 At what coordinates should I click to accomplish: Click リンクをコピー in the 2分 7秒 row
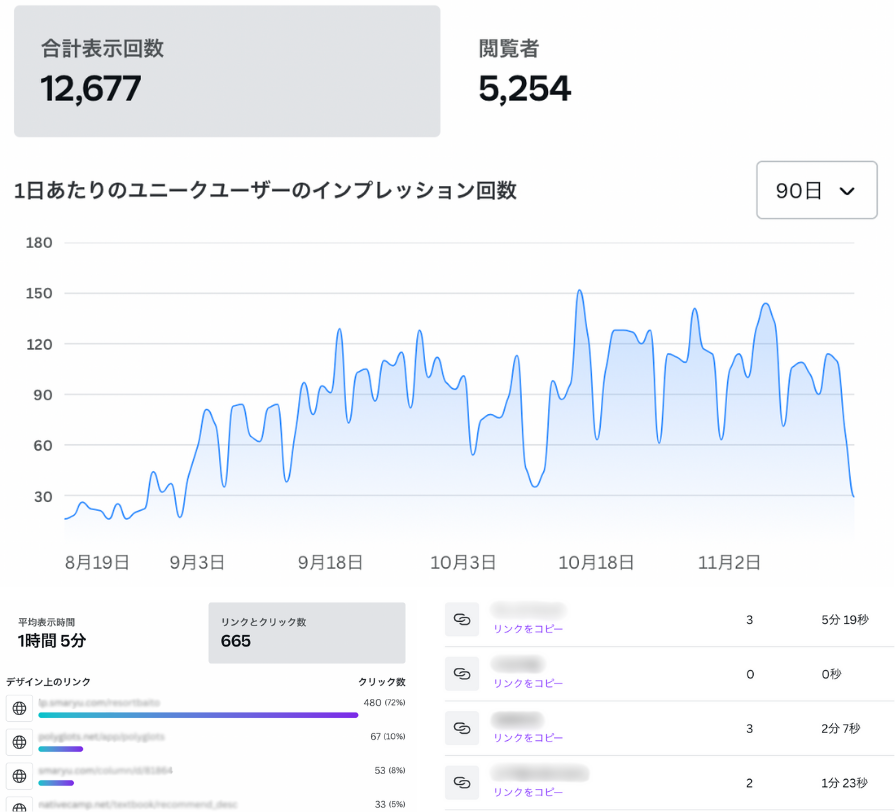[x=528, y=737]
